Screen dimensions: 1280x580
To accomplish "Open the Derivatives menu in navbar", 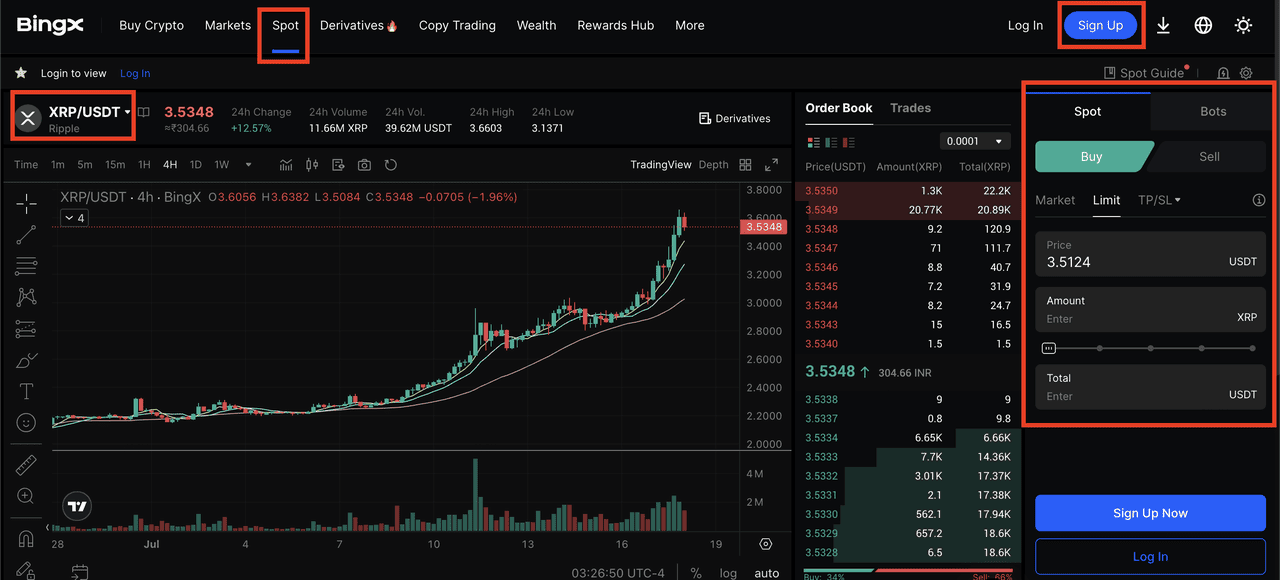I will tap(358, 26).
